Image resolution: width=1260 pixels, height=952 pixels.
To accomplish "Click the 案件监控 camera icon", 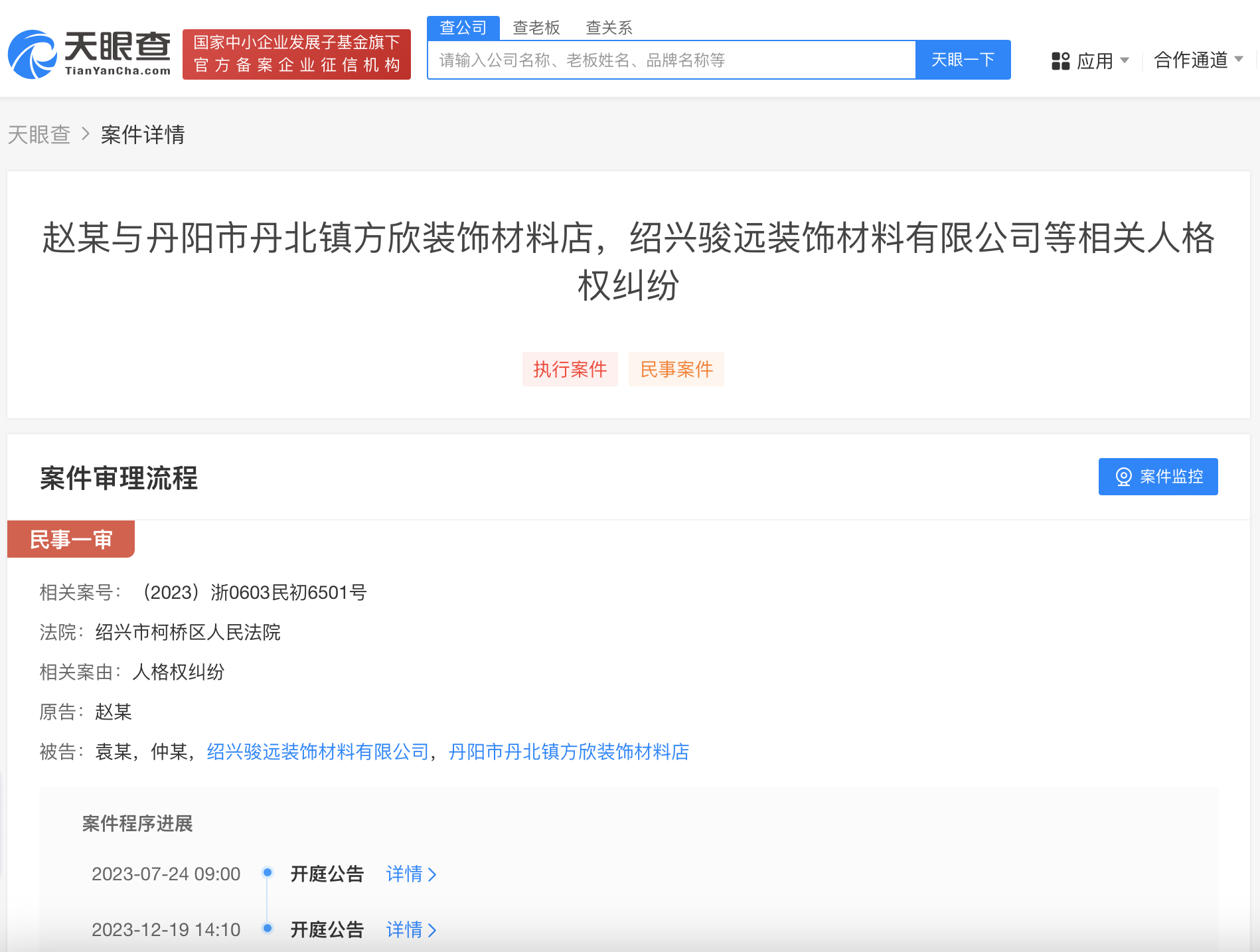I will tap(1124, 476).
